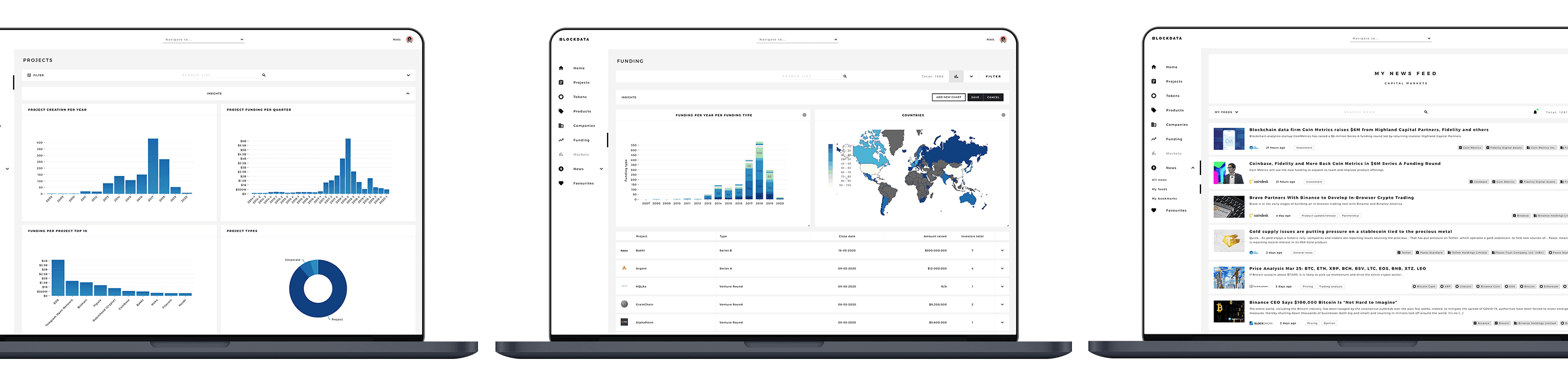Viewport: 1568px width, 390px height.
Task: Select My bookmarks in the News submenu
Action: point(1164,199)
